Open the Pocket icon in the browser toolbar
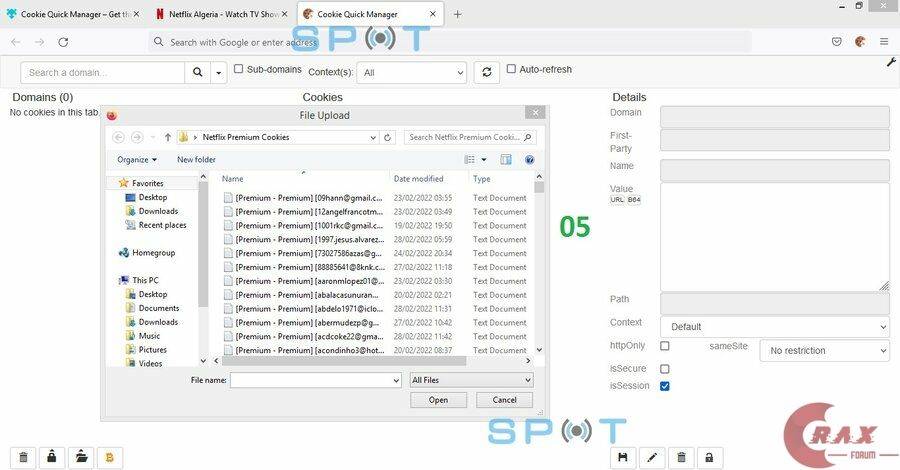The width and height of the screenshot is (900, 470). click(837, 42)
